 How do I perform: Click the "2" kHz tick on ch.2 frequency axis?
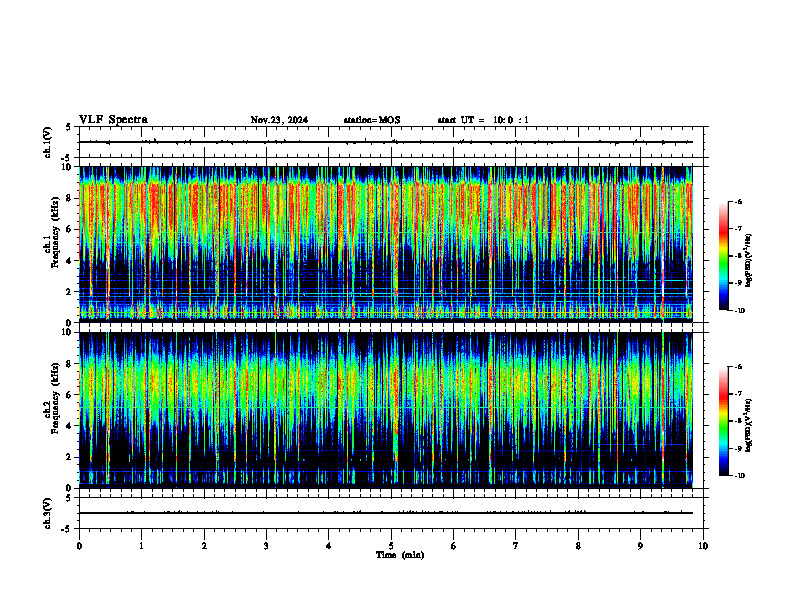click(70, 457)
